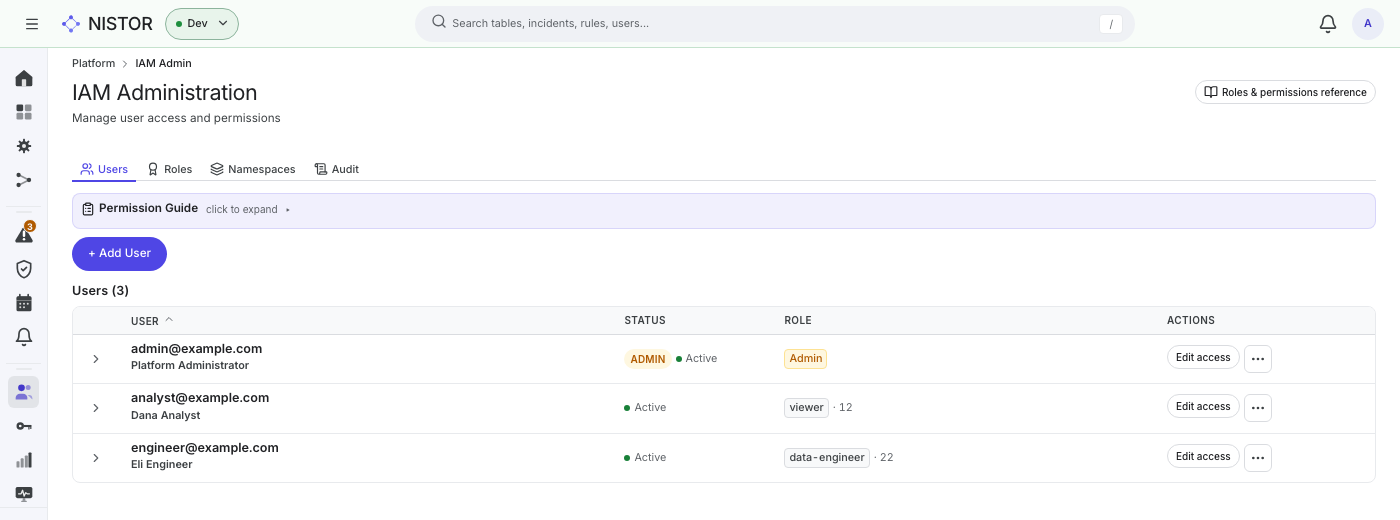
Task: Click the IAM Admin breadcrumb
Action: pyautogui.click(x=163, y=63)
